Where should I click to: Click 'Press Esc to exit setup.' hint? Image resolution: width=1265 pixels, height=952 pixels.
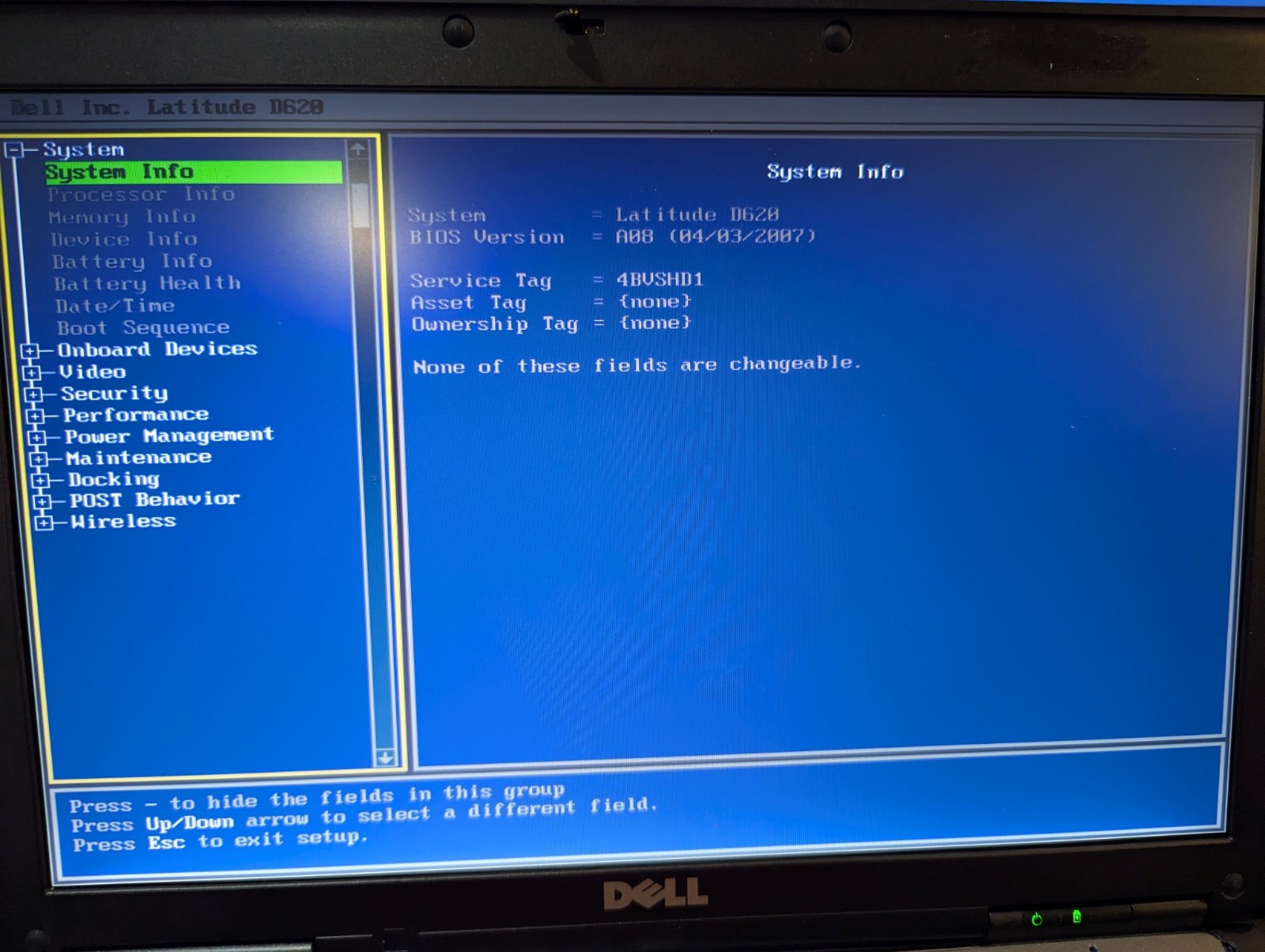[x=221, y=841]
